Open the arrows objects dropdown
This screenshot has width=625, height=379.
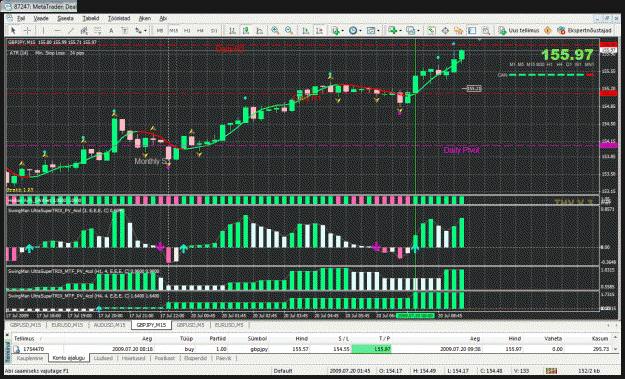[140, 30]
